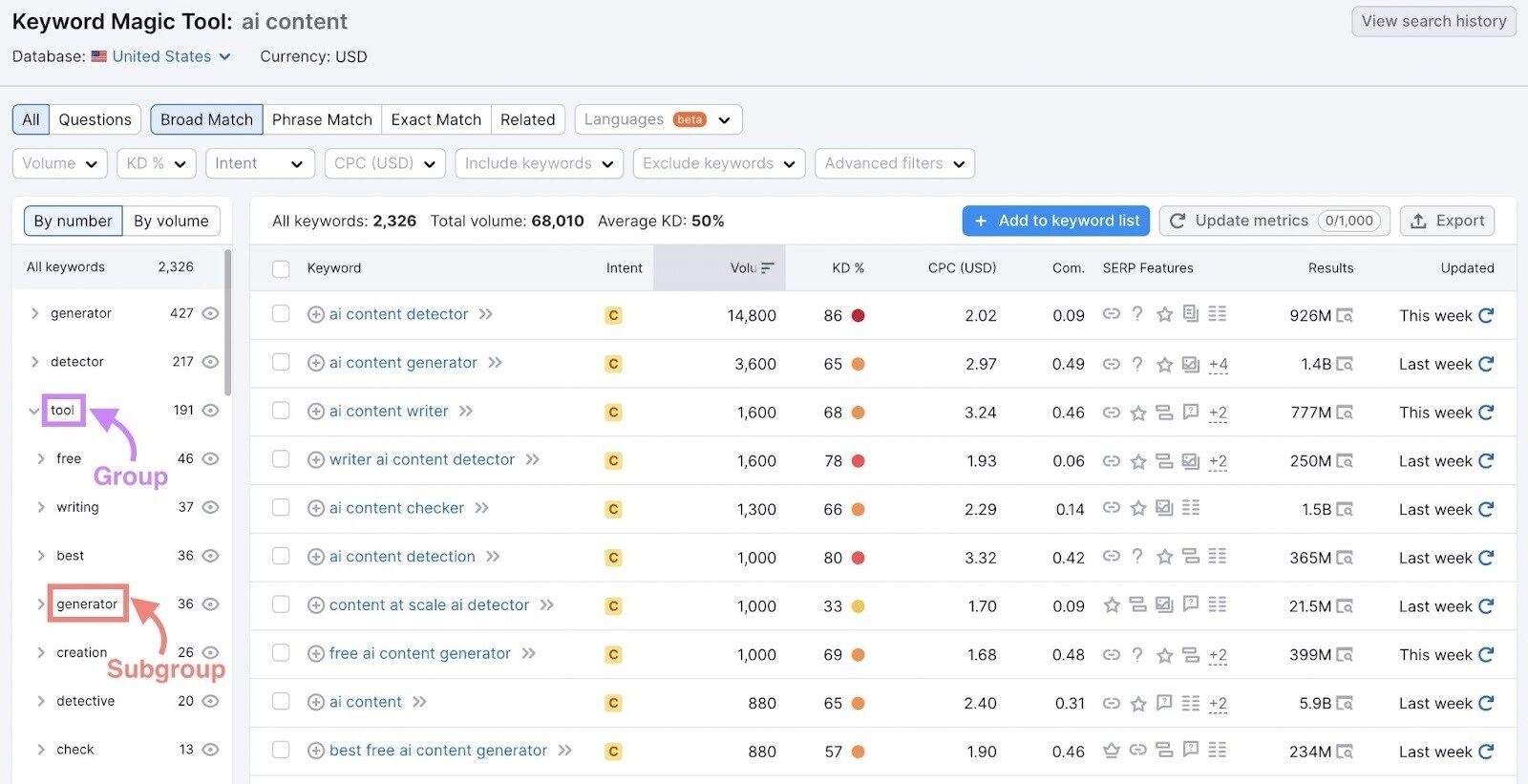Image resolution: width=1528 pixels, height=784 pixels.
Task: Click Commercial intent badge for ai content detector
Action: [x=613, y=315]
